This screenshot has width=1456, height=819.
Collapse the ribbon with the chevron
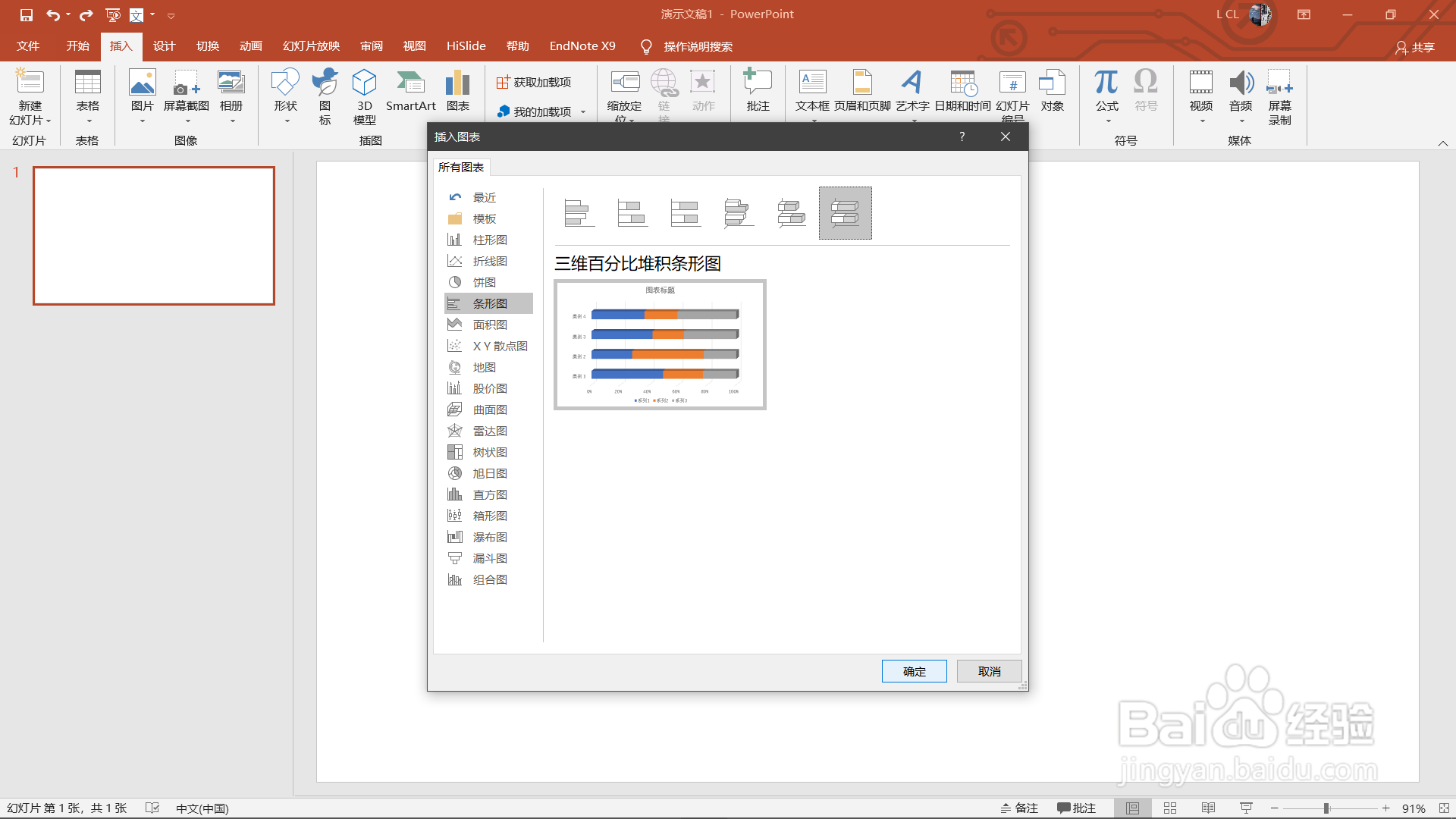[x=1442, y=143]
